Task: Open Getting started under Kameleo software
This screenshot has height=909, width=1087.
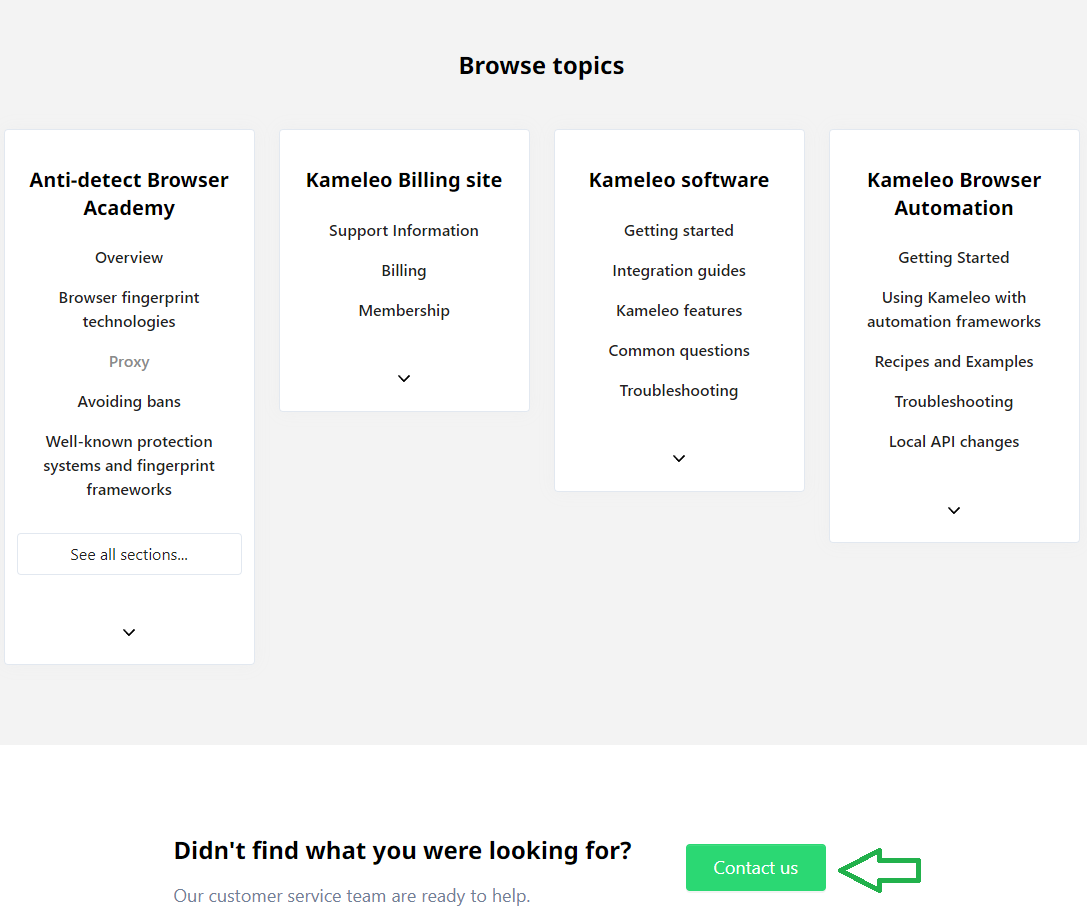Action: tap(679, 230)
